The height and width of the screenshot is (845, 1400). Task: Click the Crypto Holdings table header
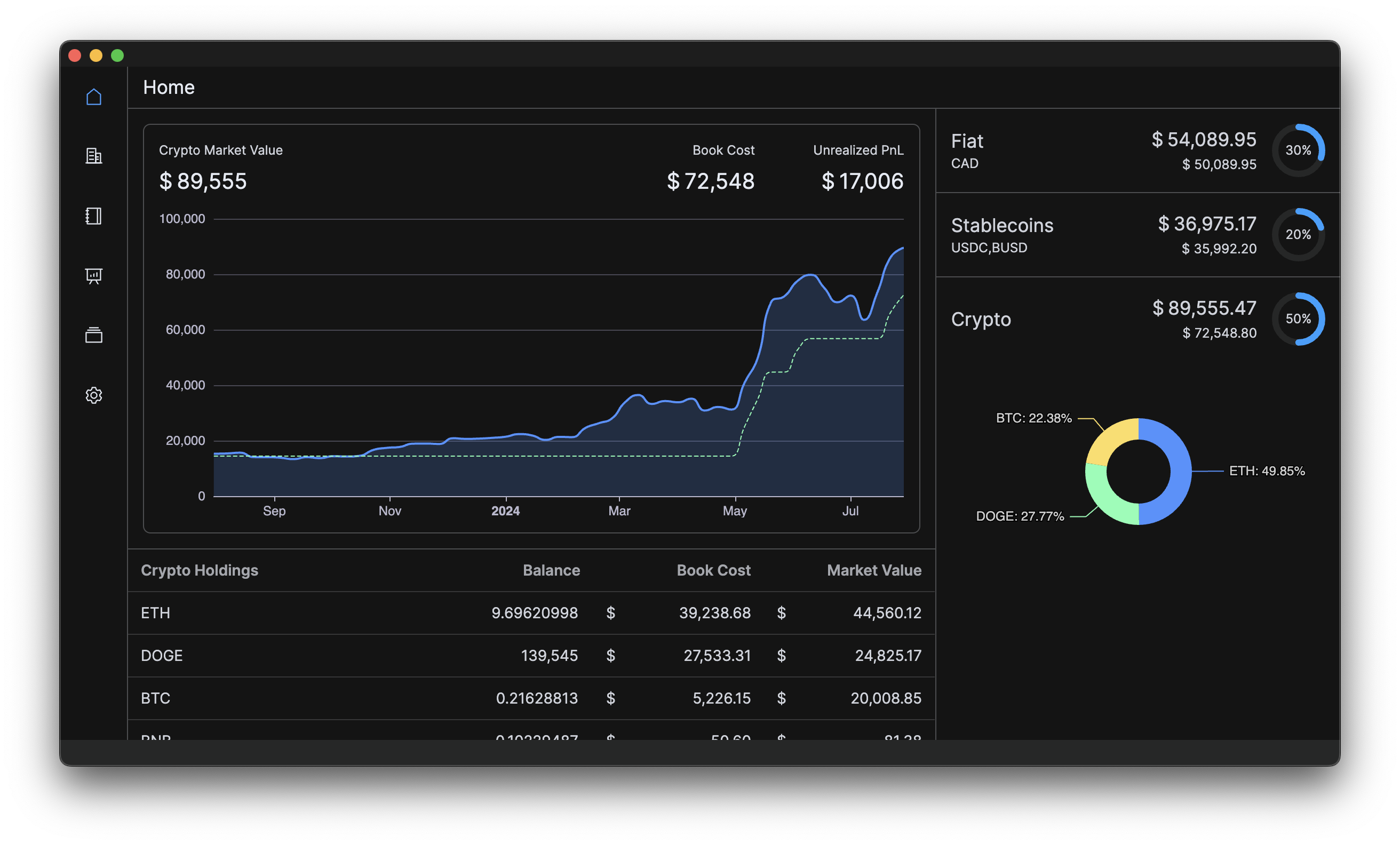[x=200, y=570]
